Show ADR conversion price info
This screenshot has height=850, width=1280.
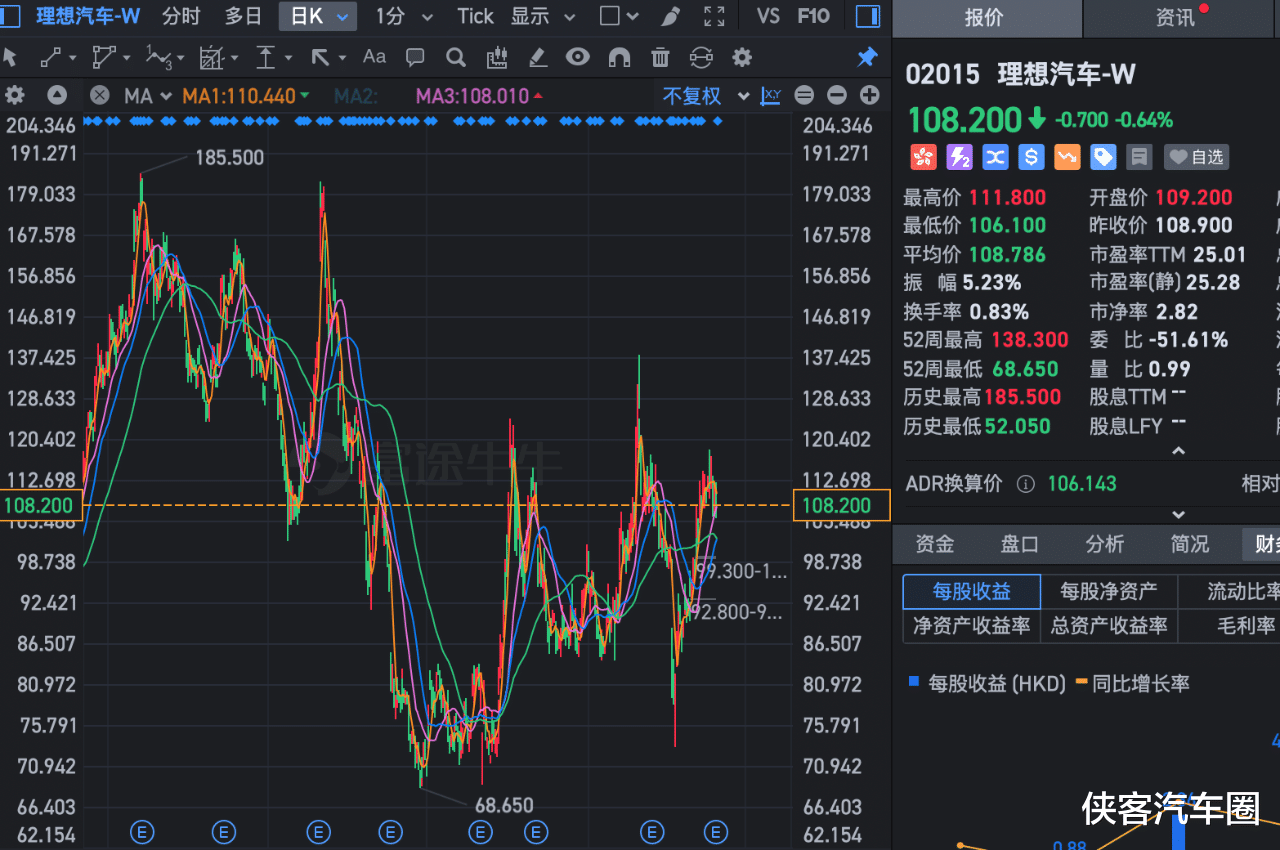(1025, 484)
